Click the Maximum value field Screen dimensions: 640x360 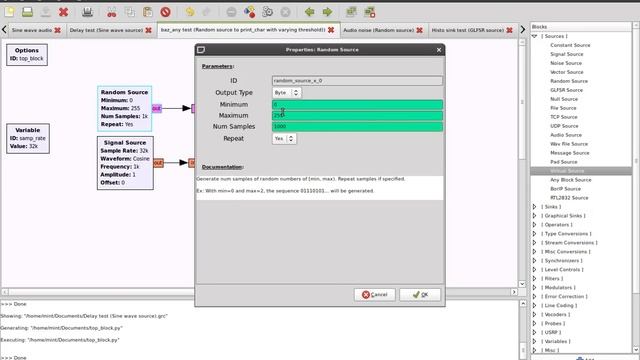[357, 116]
